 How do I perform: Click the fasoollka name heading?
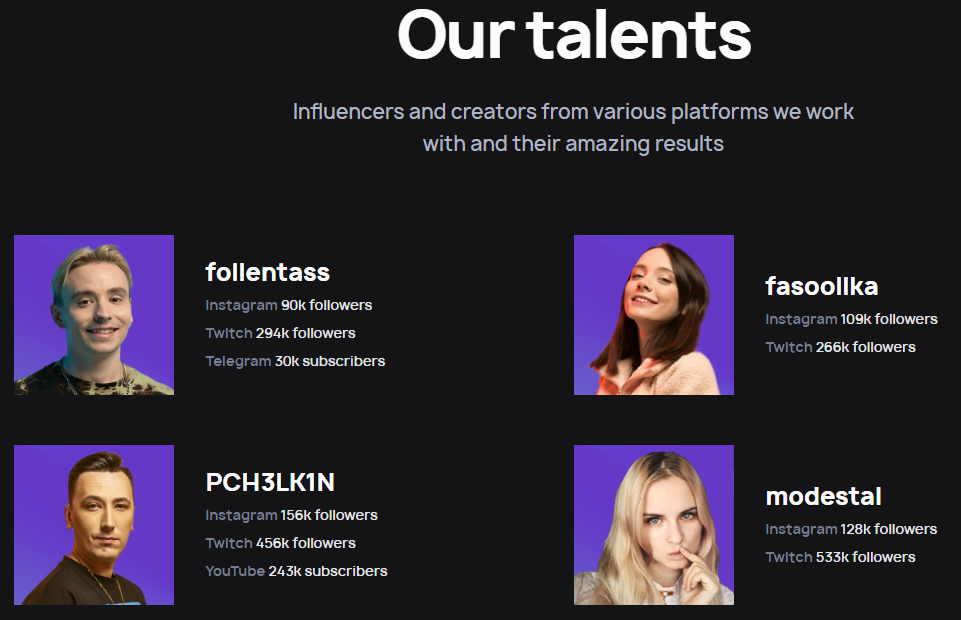click(822, 286)
